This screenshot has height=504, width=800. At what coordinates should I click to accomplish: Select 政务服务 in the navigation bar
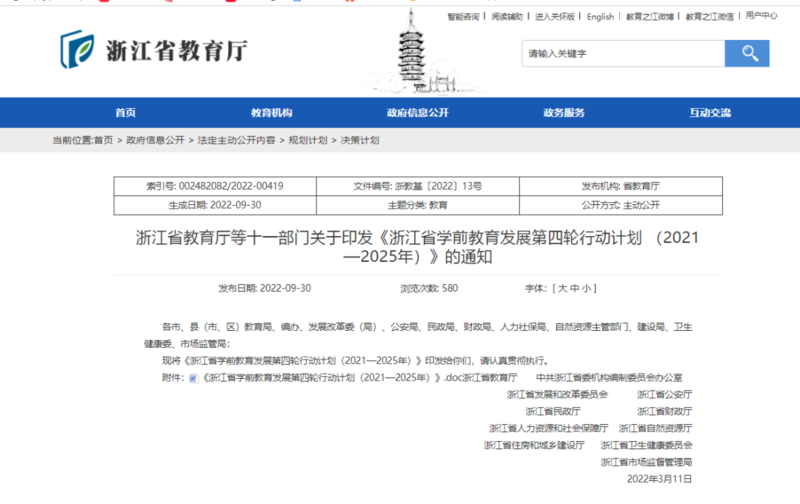(x=564, y=113)
